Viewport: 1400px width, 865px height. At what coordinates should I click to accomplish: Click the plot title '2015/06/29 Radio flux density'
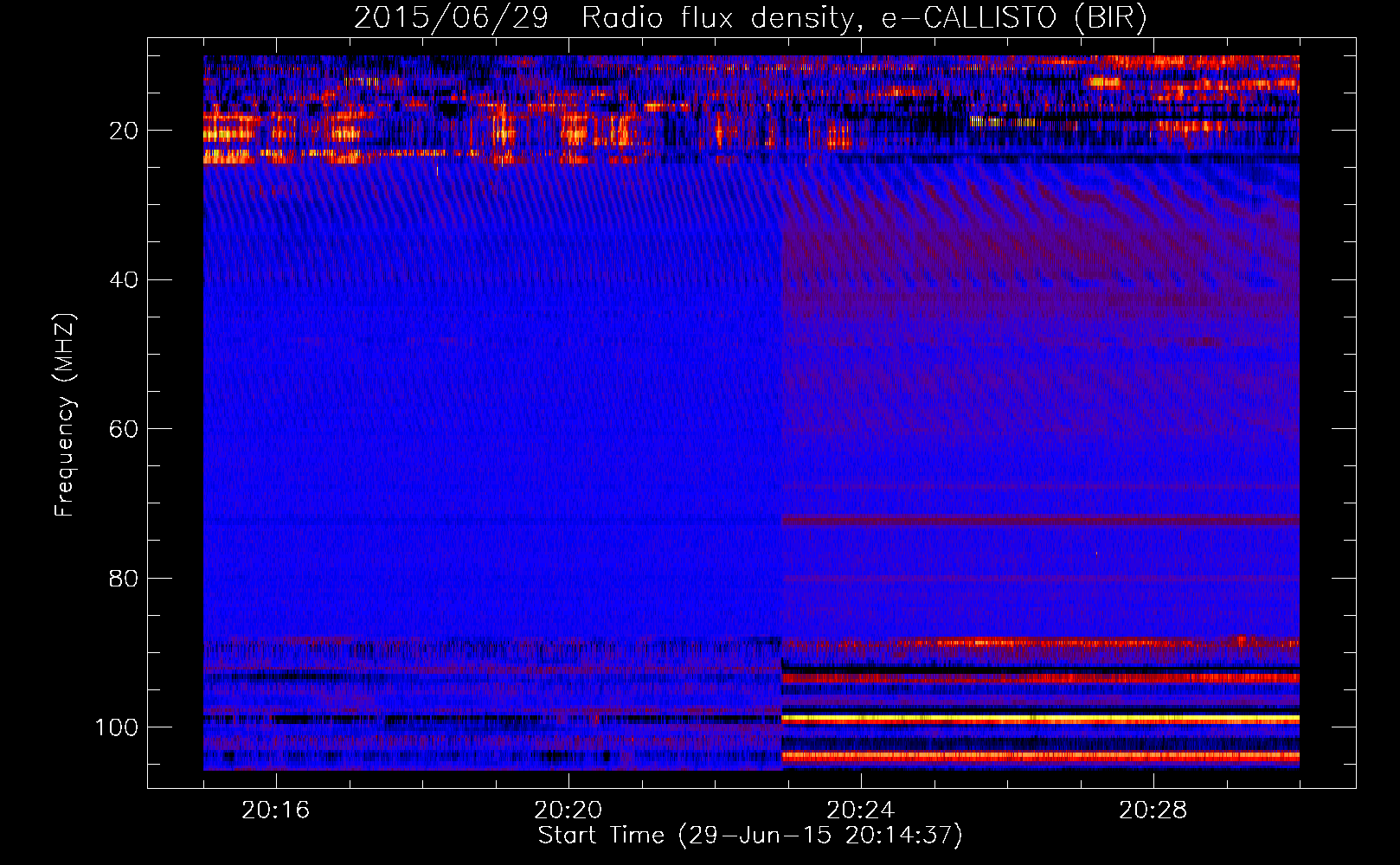point(750,17)
